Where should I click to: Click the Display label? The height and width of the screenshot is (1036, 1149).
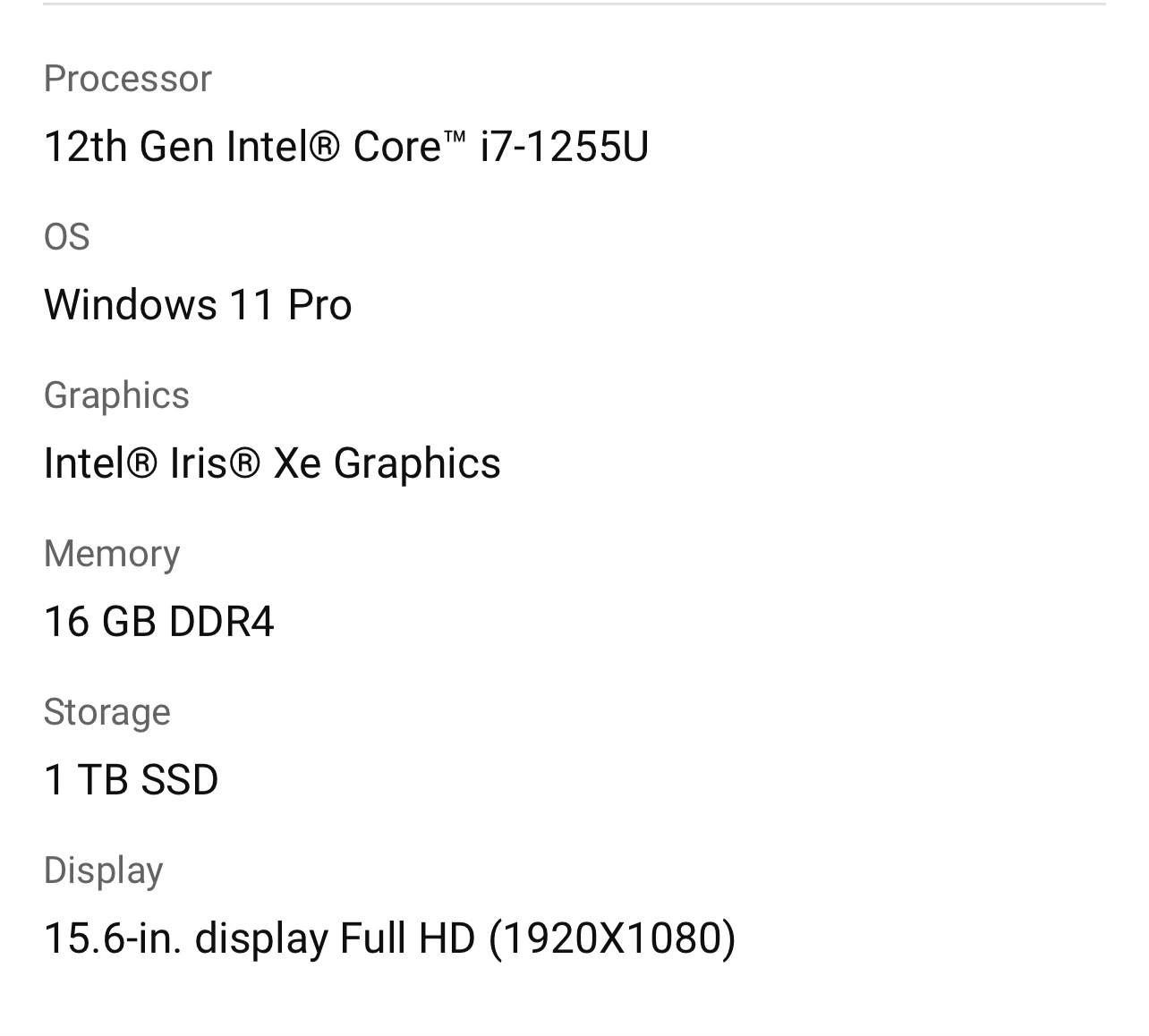coord(103,870)
